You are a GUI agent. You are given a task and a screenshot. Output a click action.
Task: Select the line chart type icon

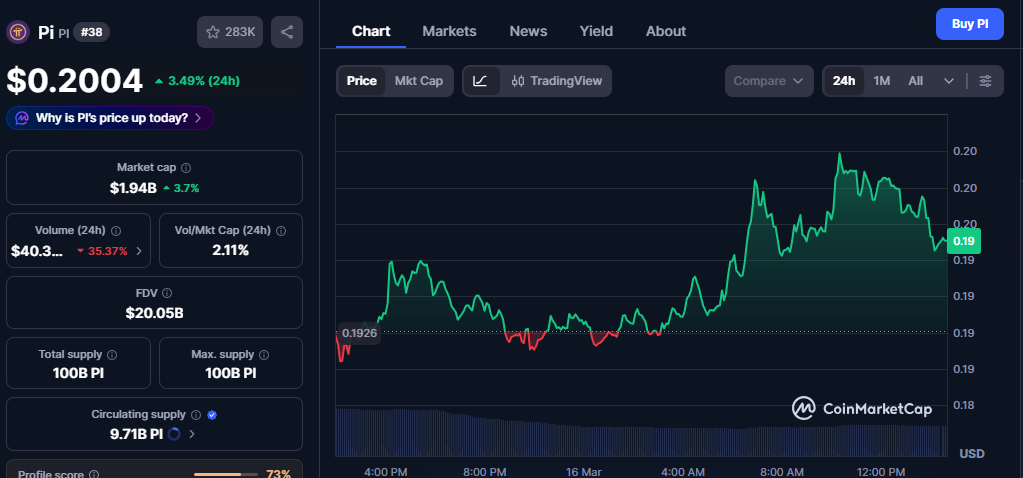[x=481, y=81]
